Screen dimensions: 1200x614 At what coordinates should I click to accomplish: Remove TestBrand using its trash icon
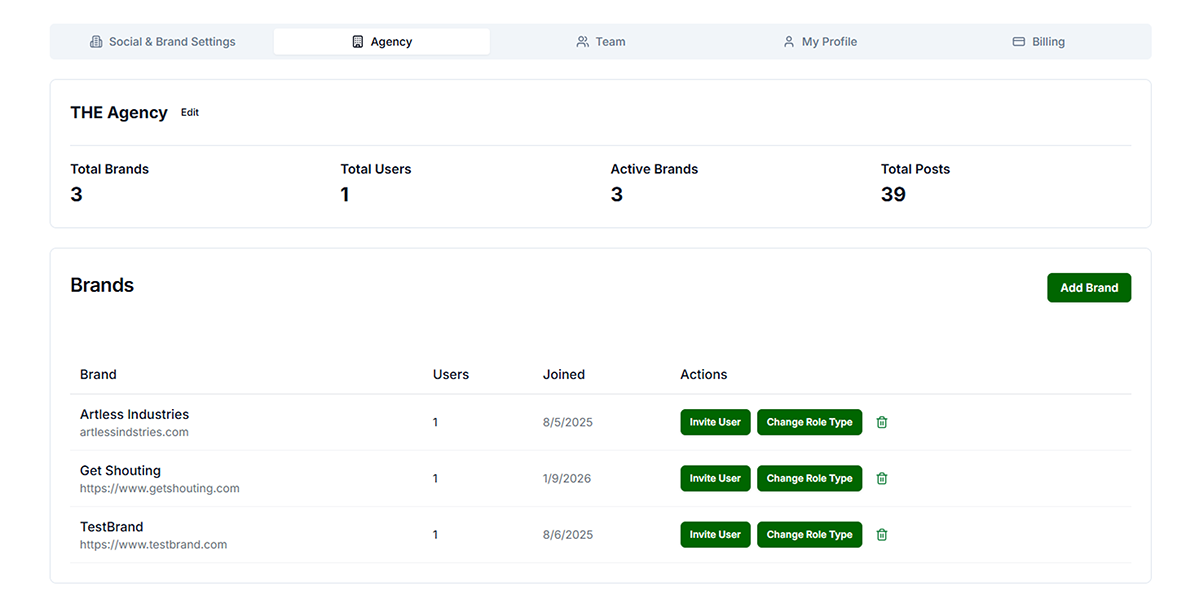click(881, 534)
